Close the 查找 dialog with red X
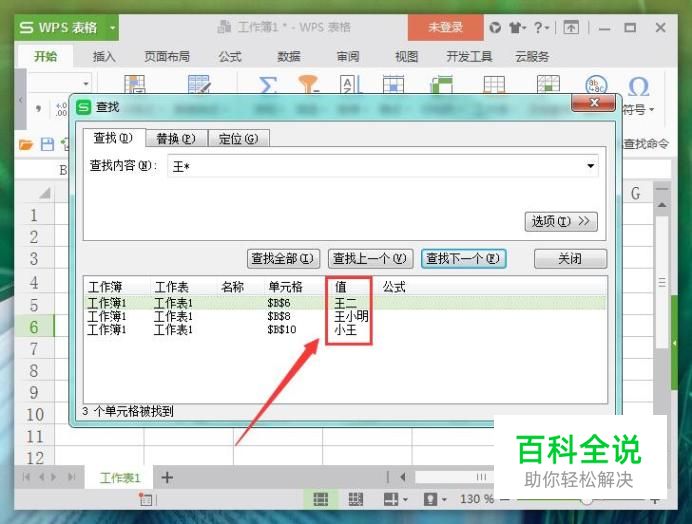Screen dimensions: 692x524 coord(594,103)
